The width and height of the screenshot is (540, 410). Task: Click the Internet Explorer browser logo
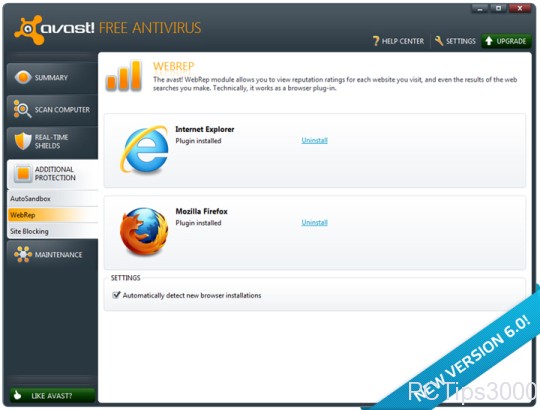pyautogui.click(x=144, y=149)
